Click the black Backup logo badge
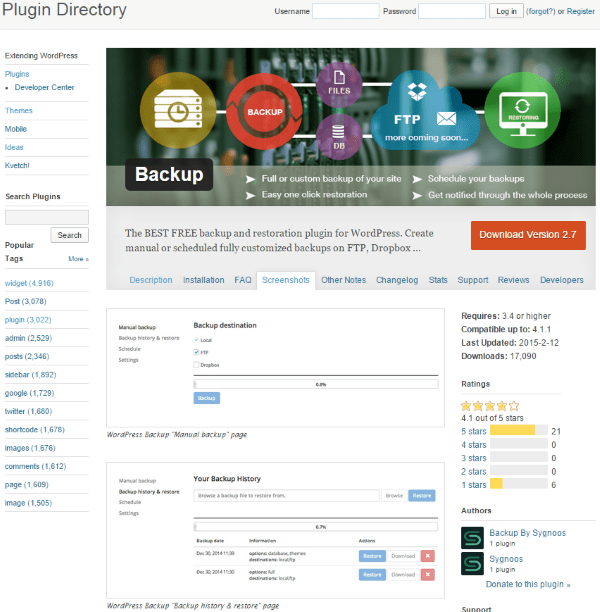The height and width of the screenshot is (612, 600). (169, 174)
